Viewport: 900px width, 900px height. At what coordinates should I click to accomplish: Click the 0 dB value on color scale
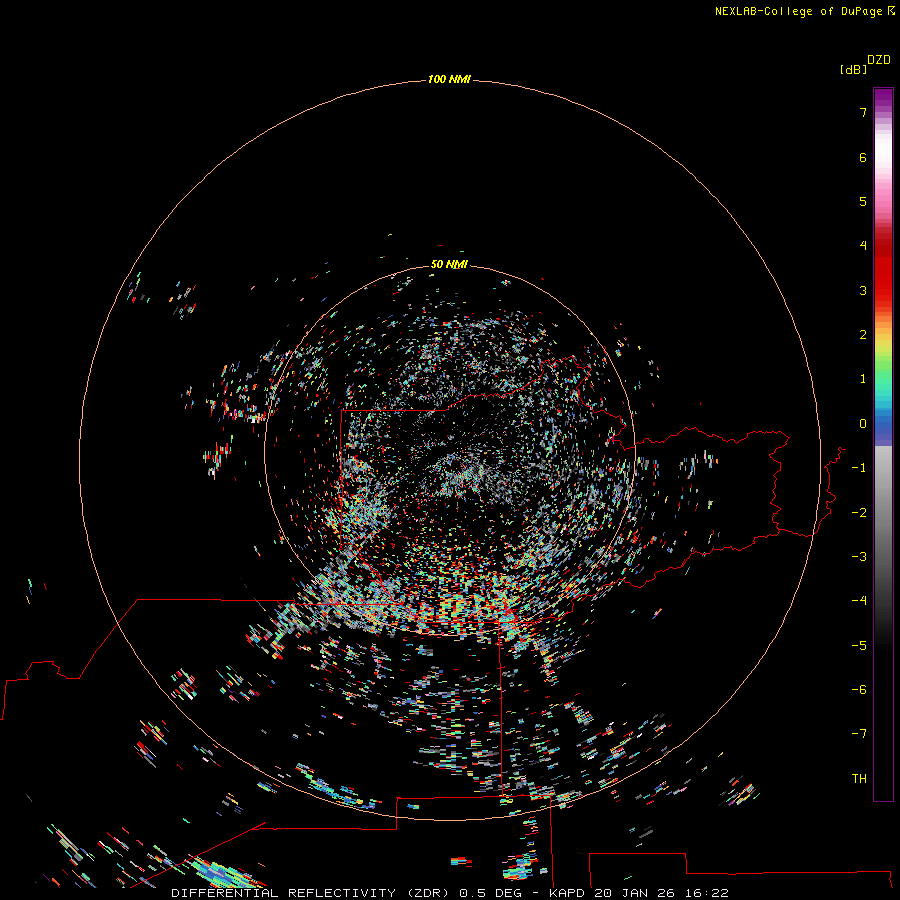pyautogui.click(x=863, y=424)
